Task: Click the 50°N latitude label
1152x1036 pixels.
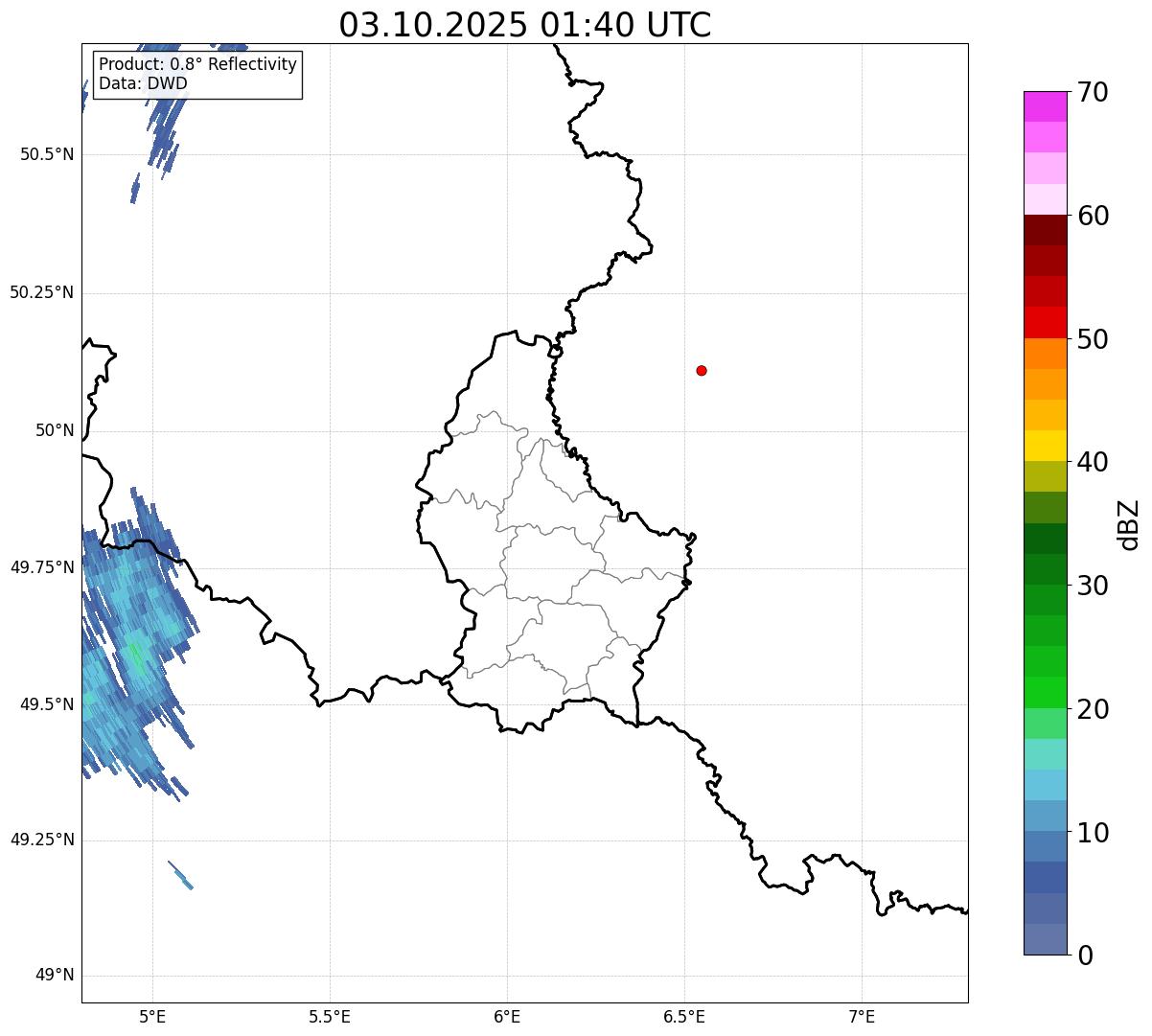Action: point(55,430)
